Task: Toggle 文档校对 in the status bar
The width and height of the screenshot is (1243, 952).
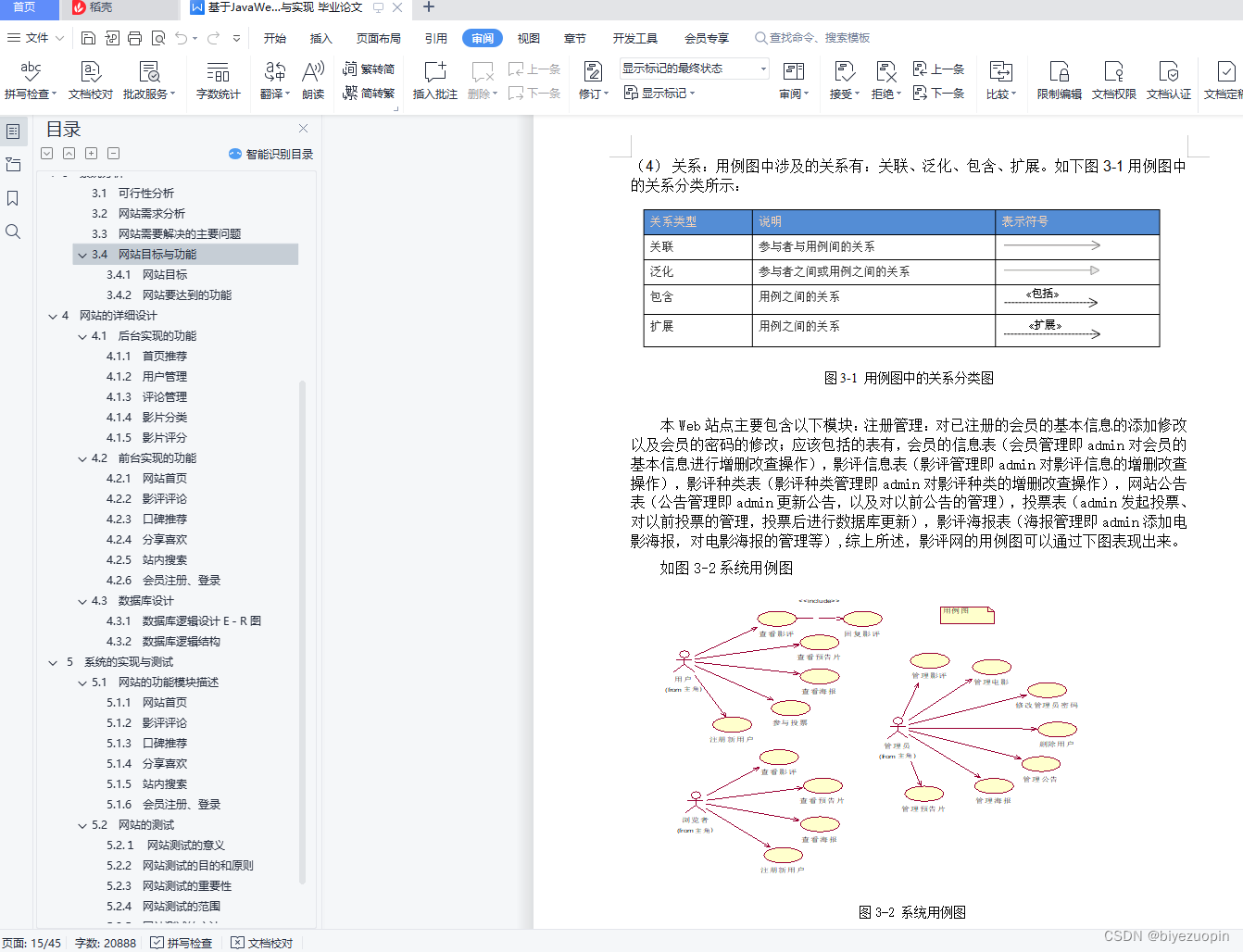Action: point(262,943)
